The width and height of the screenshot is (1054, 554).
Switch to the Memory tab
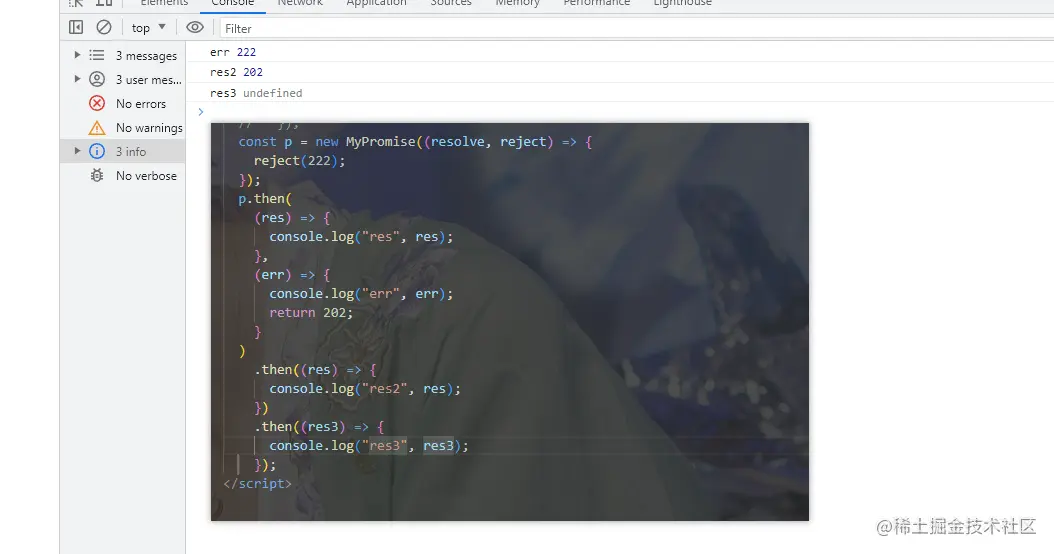click(x=518, y=3)
